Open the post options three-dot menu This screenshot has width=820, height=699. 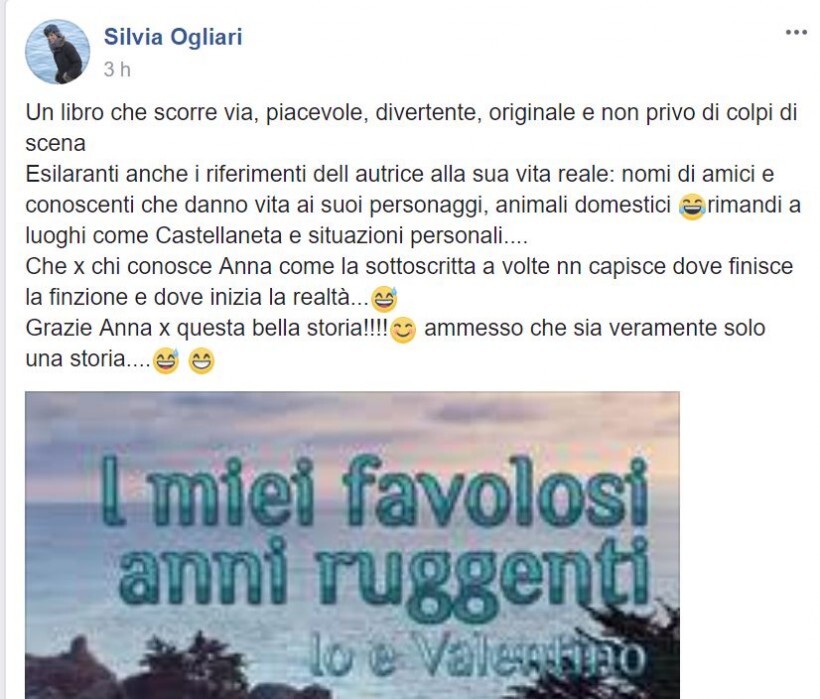(x=796, y=32)
